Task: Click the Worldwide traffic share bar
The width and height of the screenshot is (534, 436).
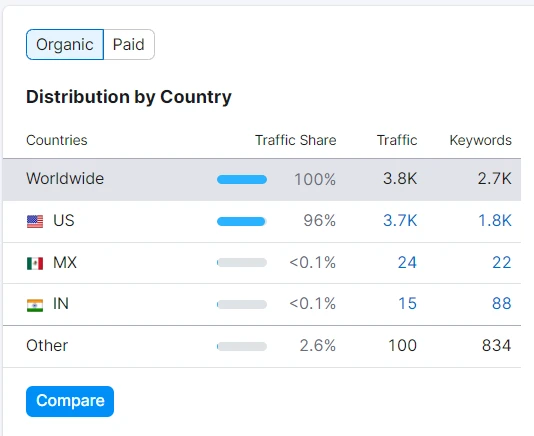Action: [242, 180]
